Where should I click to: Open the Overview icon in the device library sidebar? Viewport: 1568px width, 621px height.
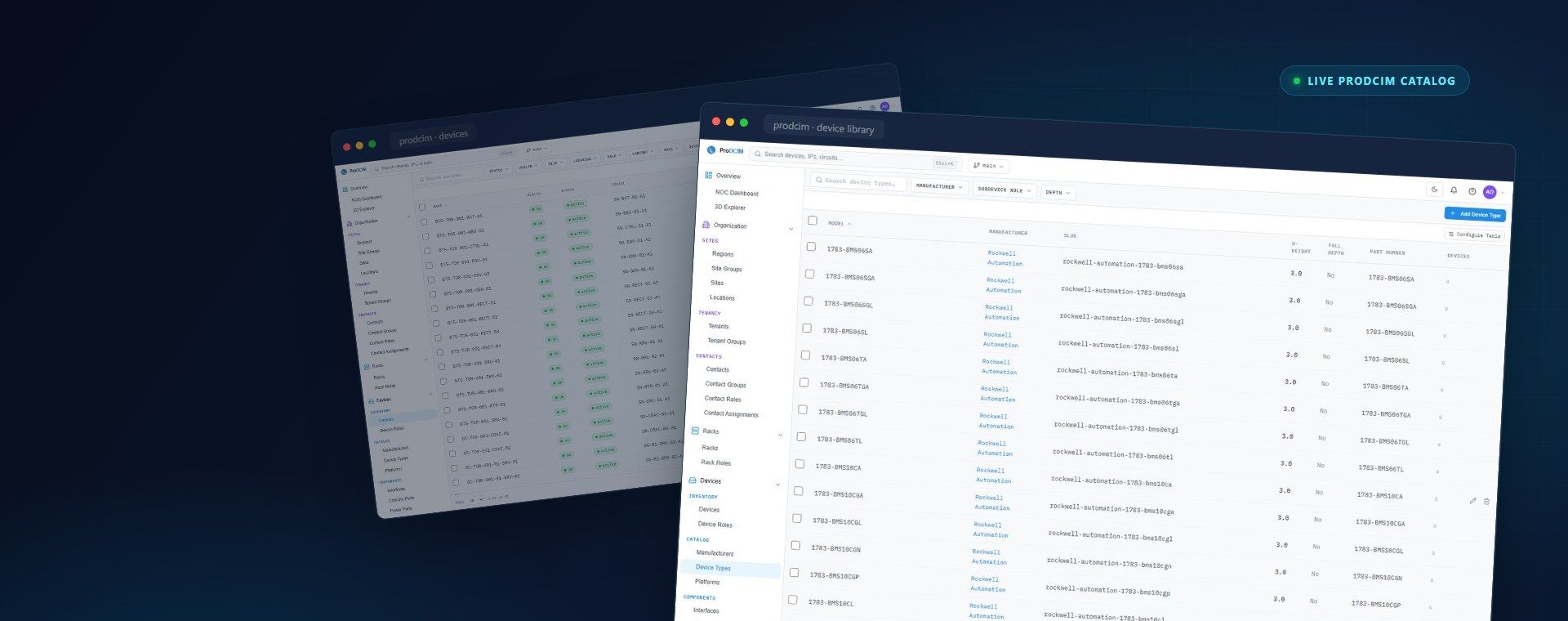tap(708, 175)
